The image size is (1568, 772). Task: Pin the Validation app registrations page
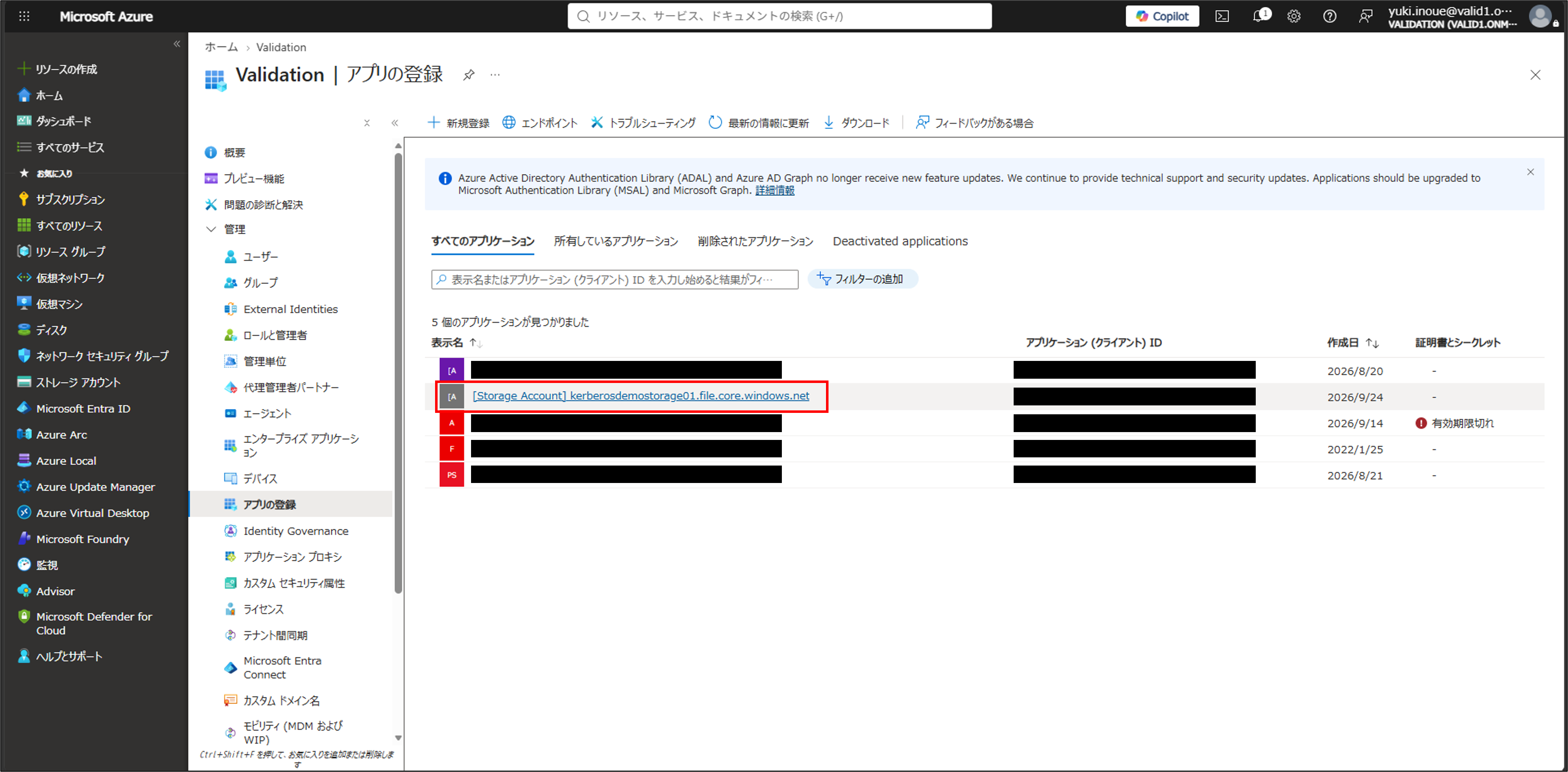click(468, 75)
